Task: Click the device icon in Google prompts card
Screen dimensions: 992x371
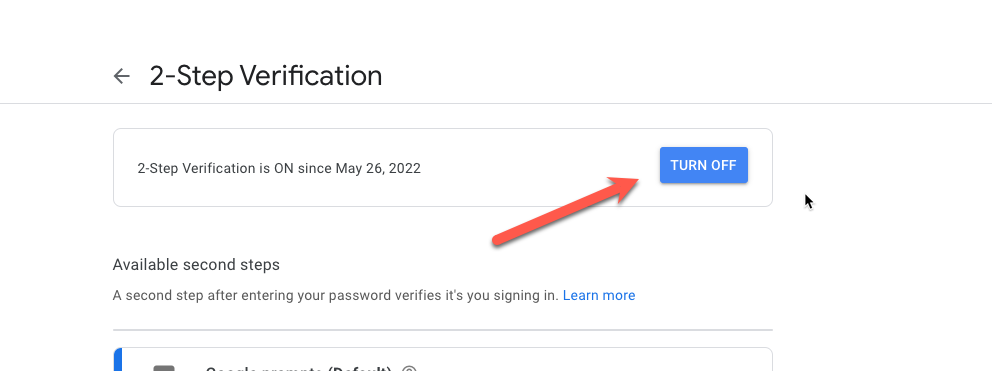Action: (164, 368)
